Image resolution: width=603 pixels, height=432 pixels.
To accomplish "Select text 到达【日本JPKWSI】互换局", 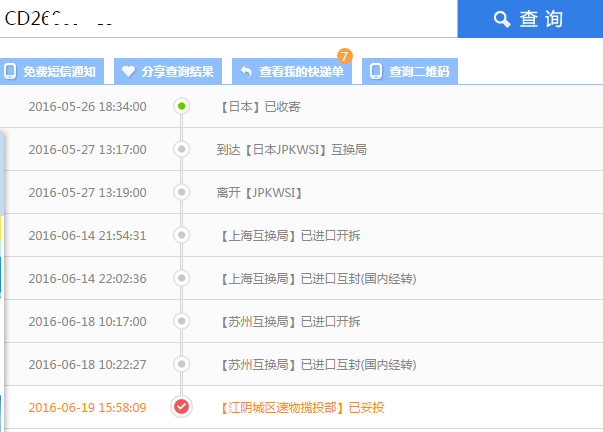I will coord(292,150).
